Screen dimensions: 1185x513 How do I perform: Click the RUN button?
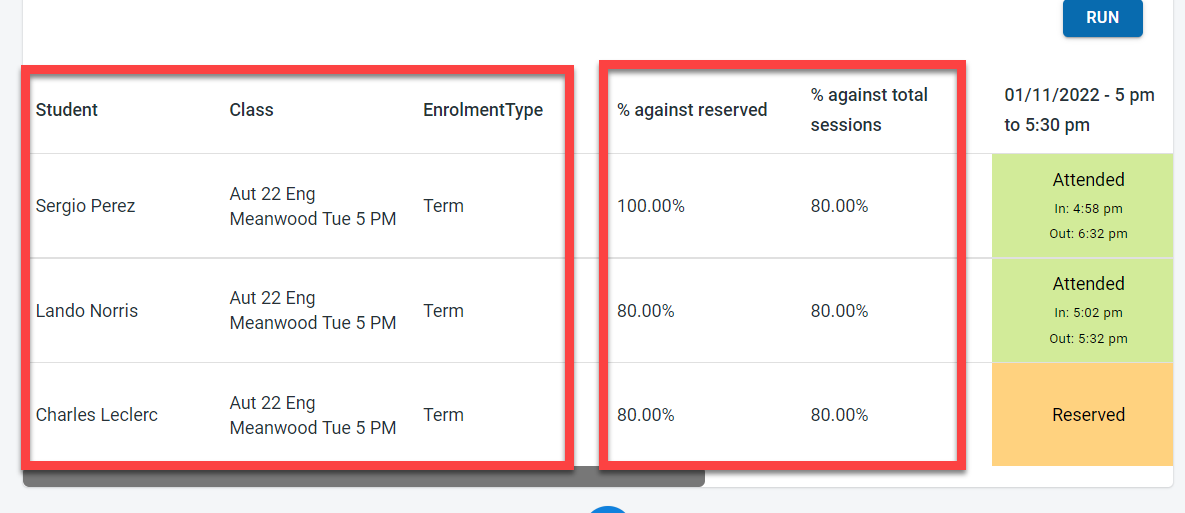click(1102, 18)
